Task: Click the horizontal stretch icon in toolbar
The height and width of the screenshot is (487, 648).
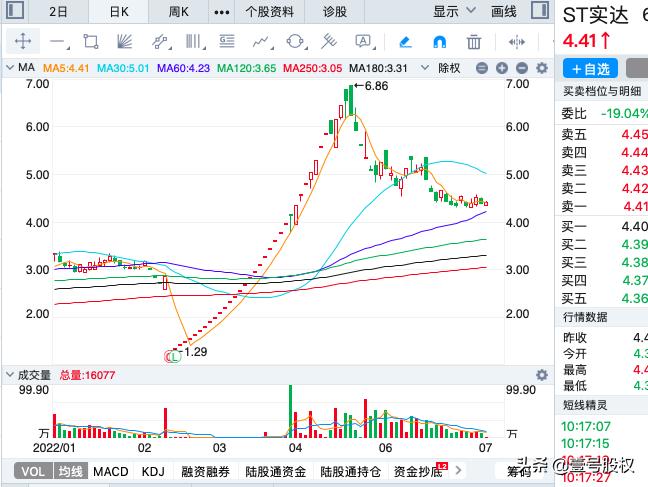Action: click(x=517, y=42)
